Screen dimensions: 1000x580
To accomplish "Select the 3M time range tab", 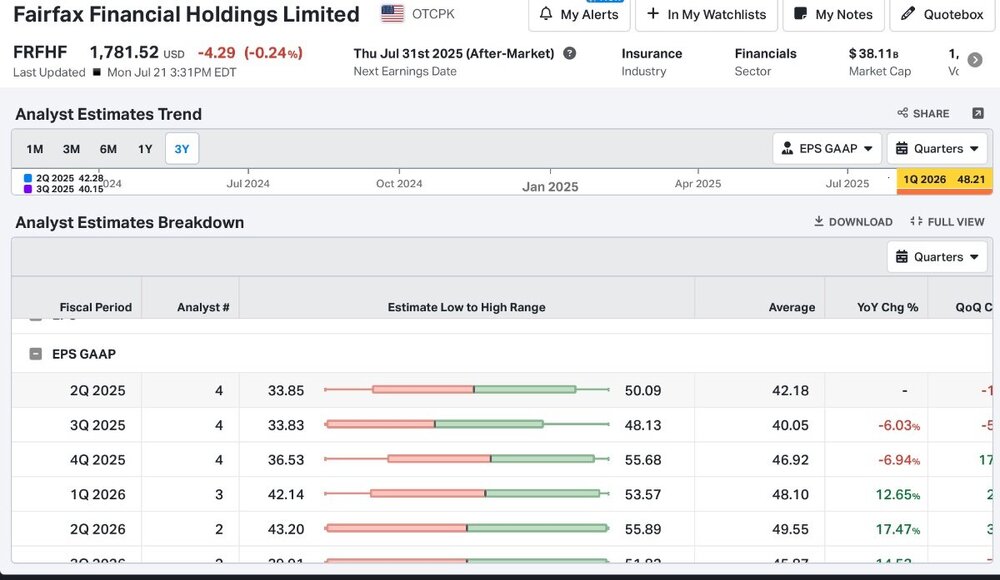I will pos(71,149).
